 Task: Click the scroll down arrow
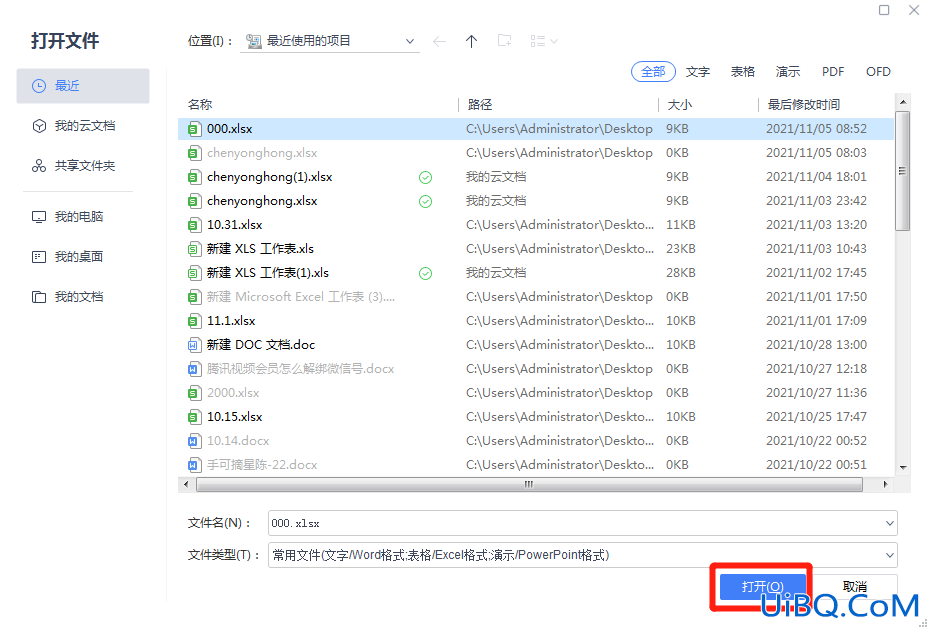[903, 467]
